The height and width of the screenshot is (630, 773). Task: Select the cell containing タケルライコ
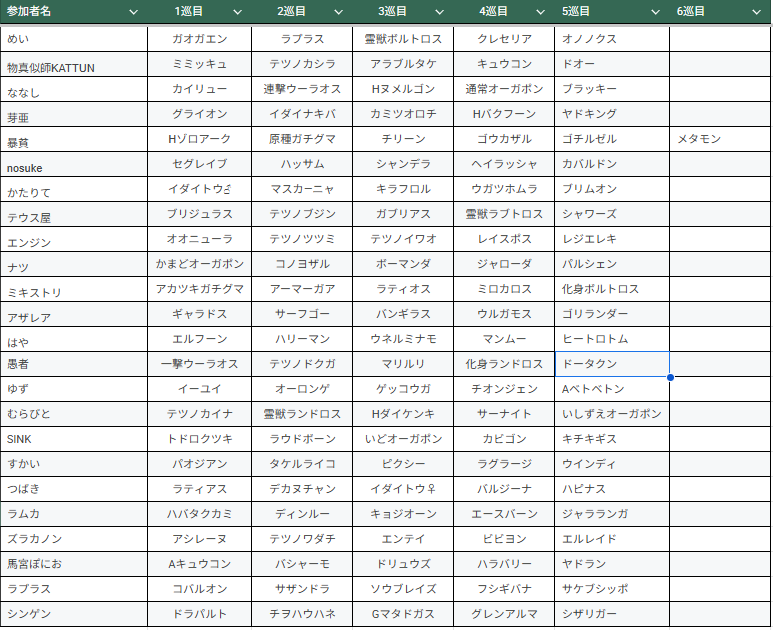tap(302, 464)
